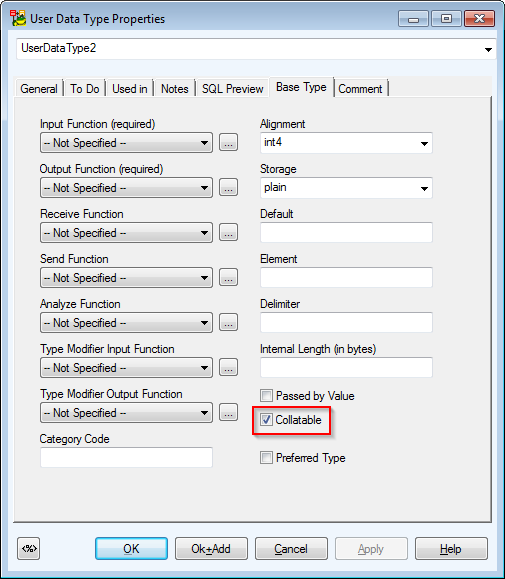Switch to the To Do tab
This screenshot has height=579, width=505.
85,89
